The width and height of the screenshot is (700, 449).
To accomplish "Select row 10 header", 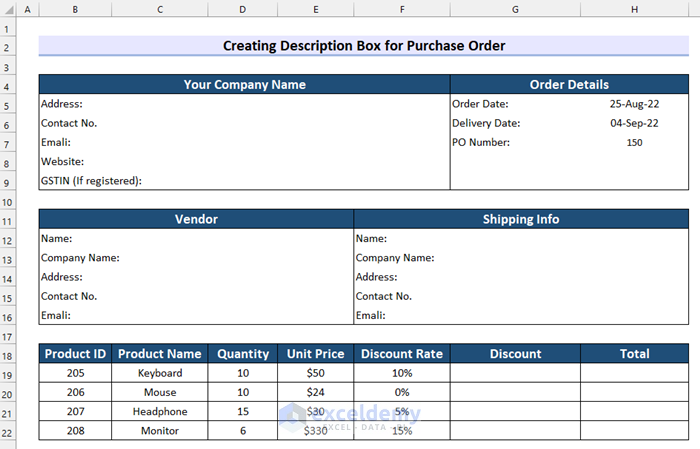I will (x=7, y=202).
